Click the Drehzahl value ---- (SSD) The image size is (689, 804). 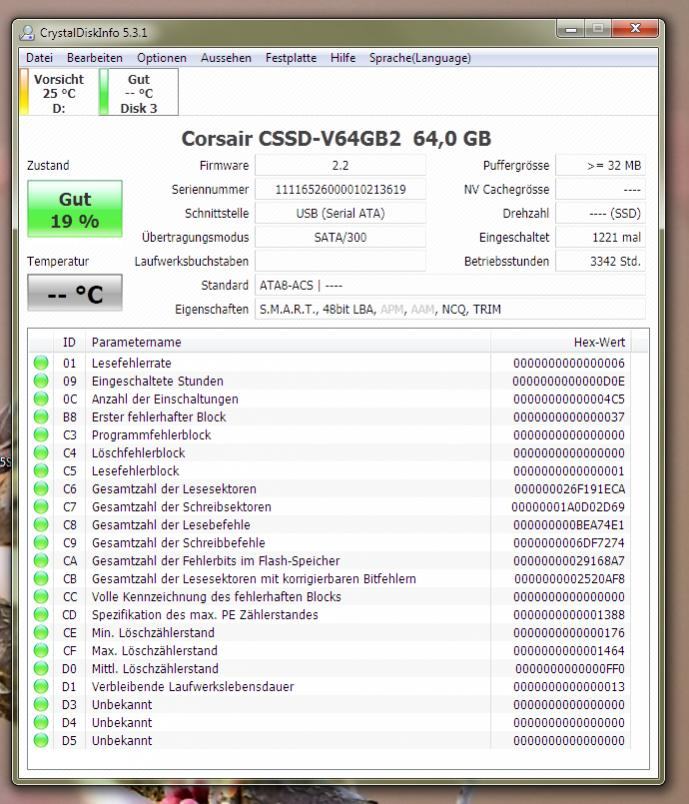click(x=600, y=213)
